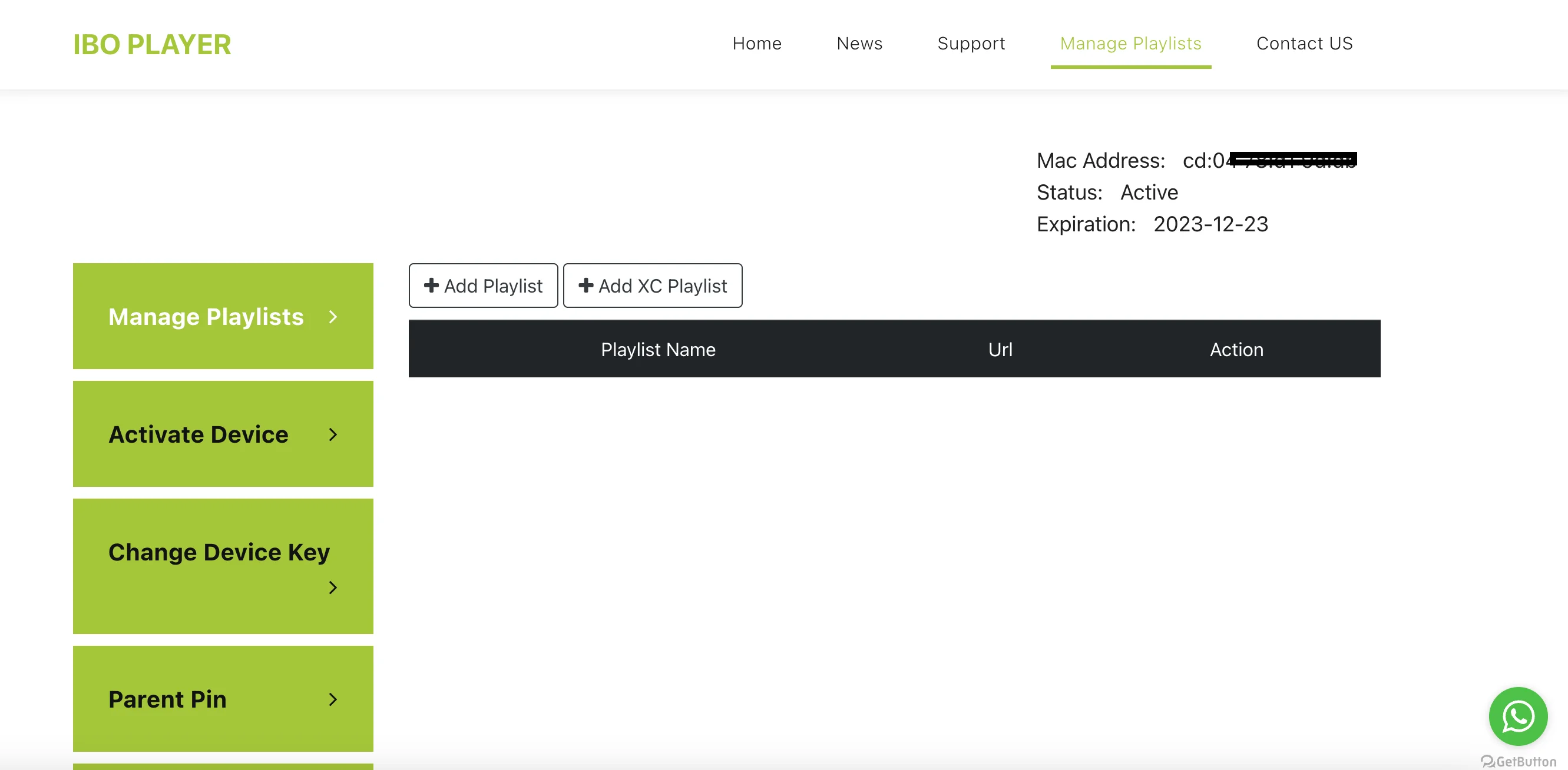
Task: Click the GetButton logo
Action: (x=1518, y=761)
